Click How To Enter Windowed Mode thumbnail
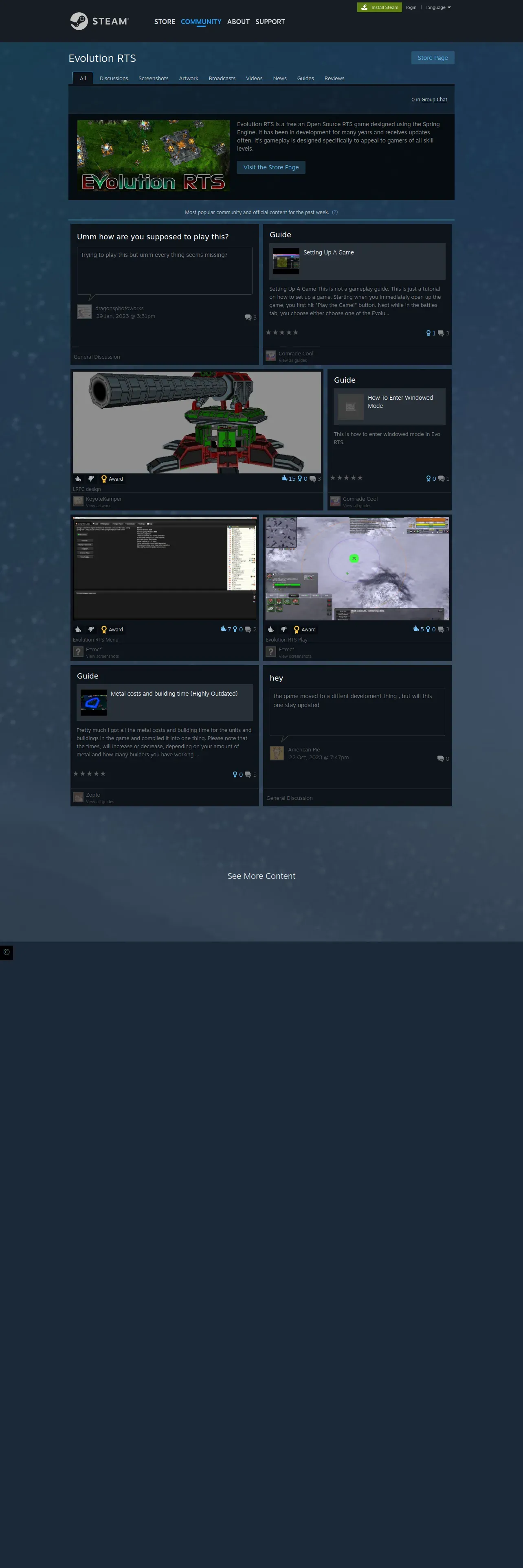The height and width of the screenshot is (1568, 523). (351, 407)
